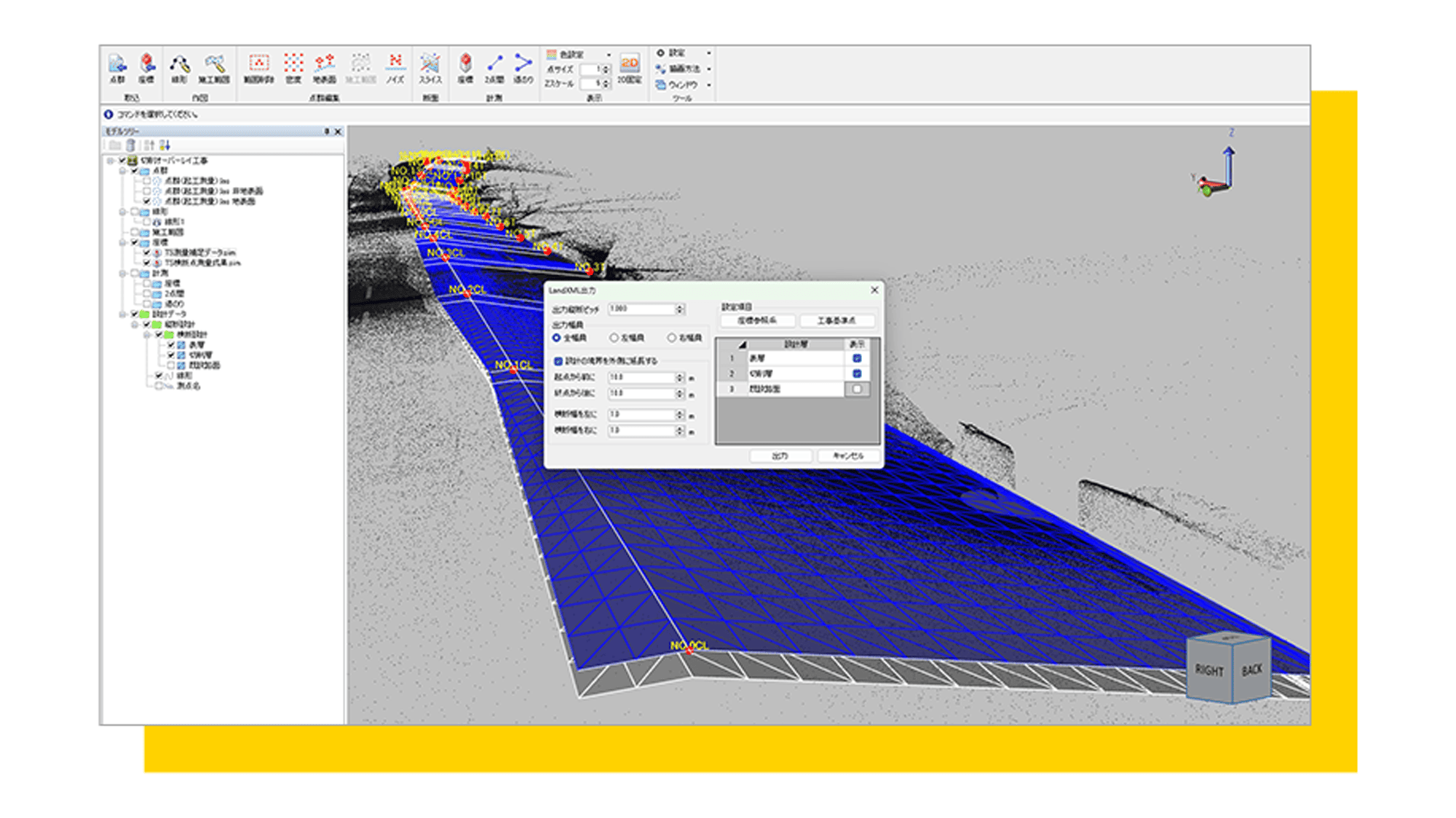
Task: Click the 密度 density tool icon
Action: pos(293,66)
